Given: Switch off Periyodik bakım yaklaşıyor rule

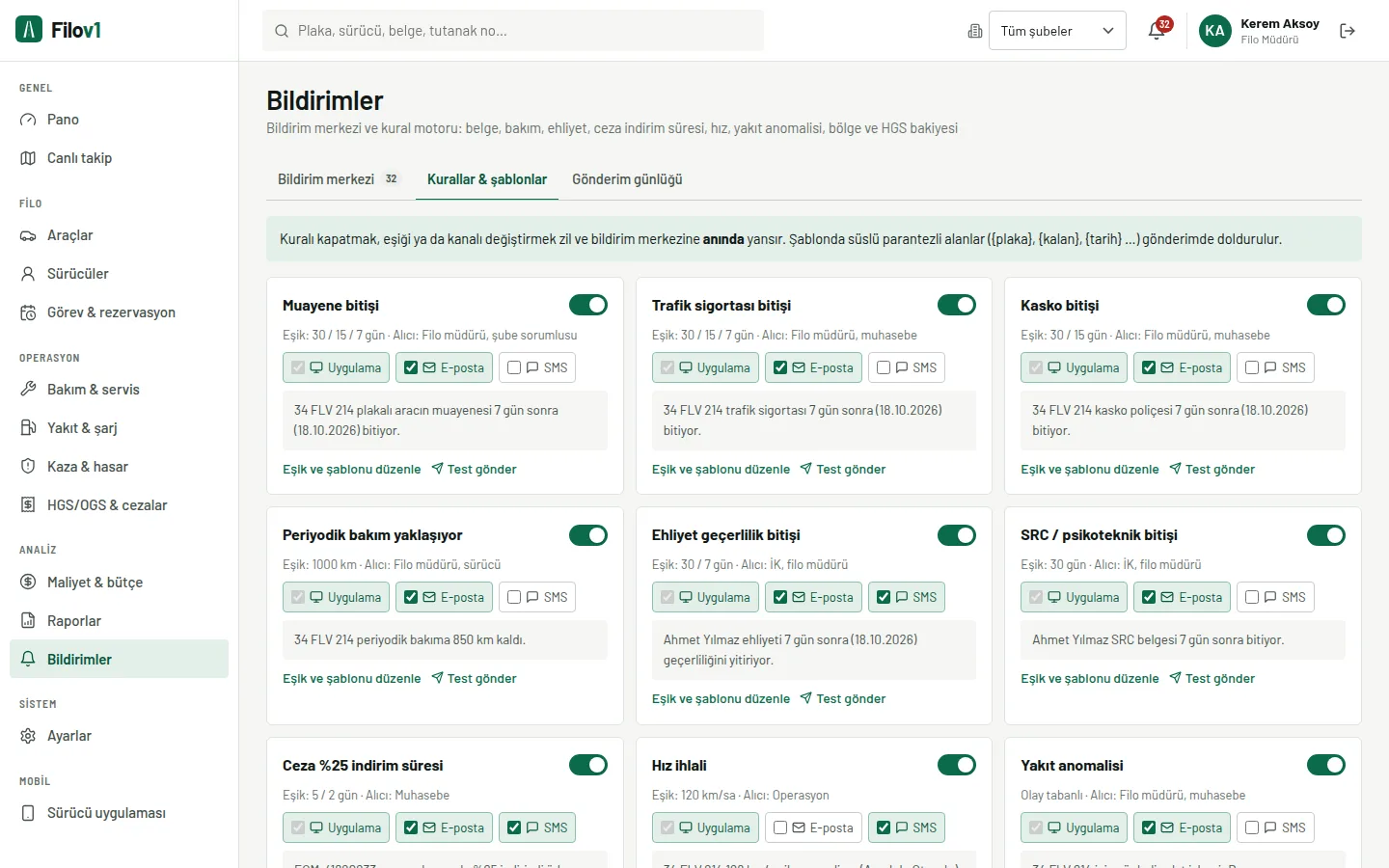Looking at the screenshot, I should click(588, 535).
